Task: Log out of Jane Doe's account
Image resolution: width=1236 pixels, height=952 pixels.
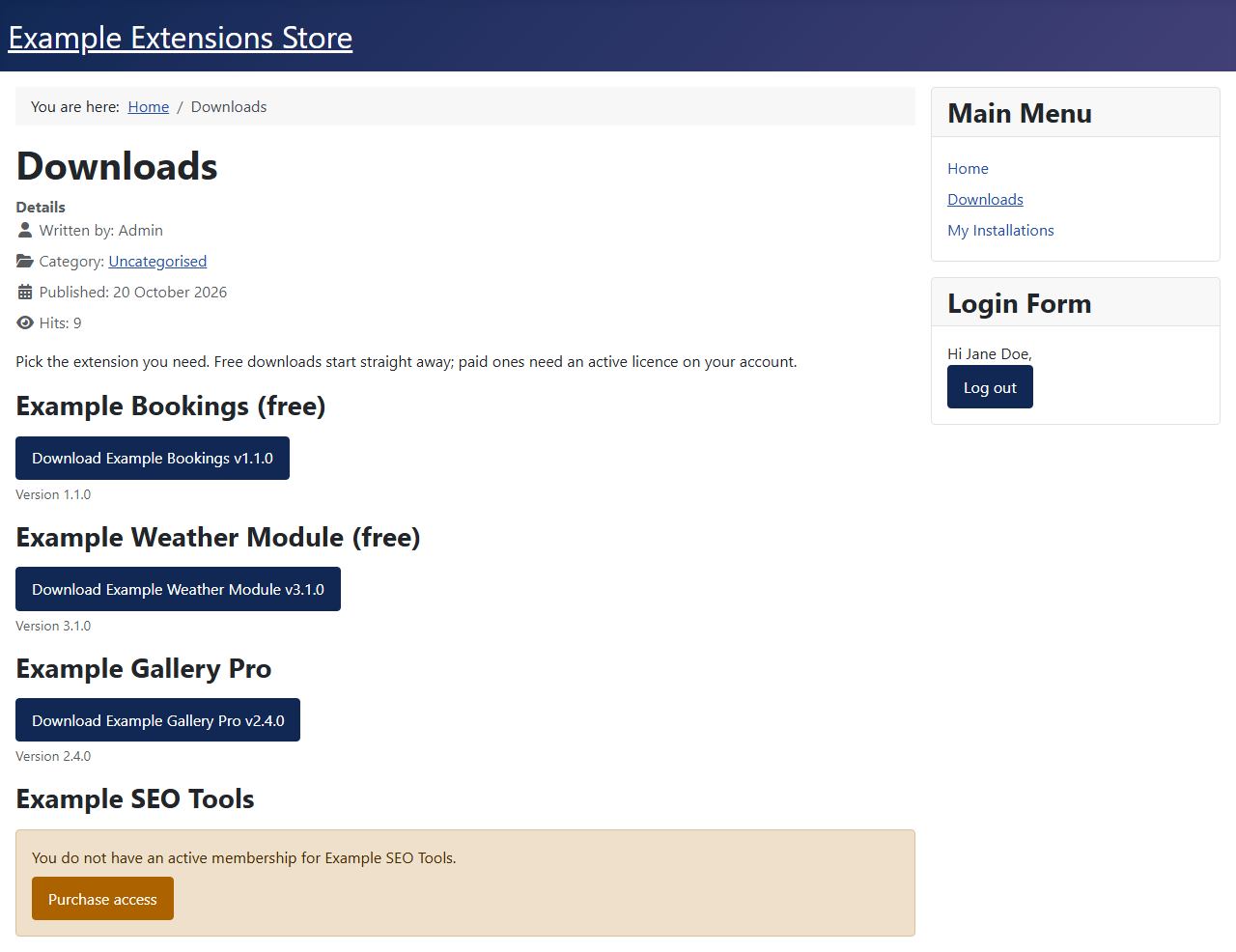Action: coord(990,387)
